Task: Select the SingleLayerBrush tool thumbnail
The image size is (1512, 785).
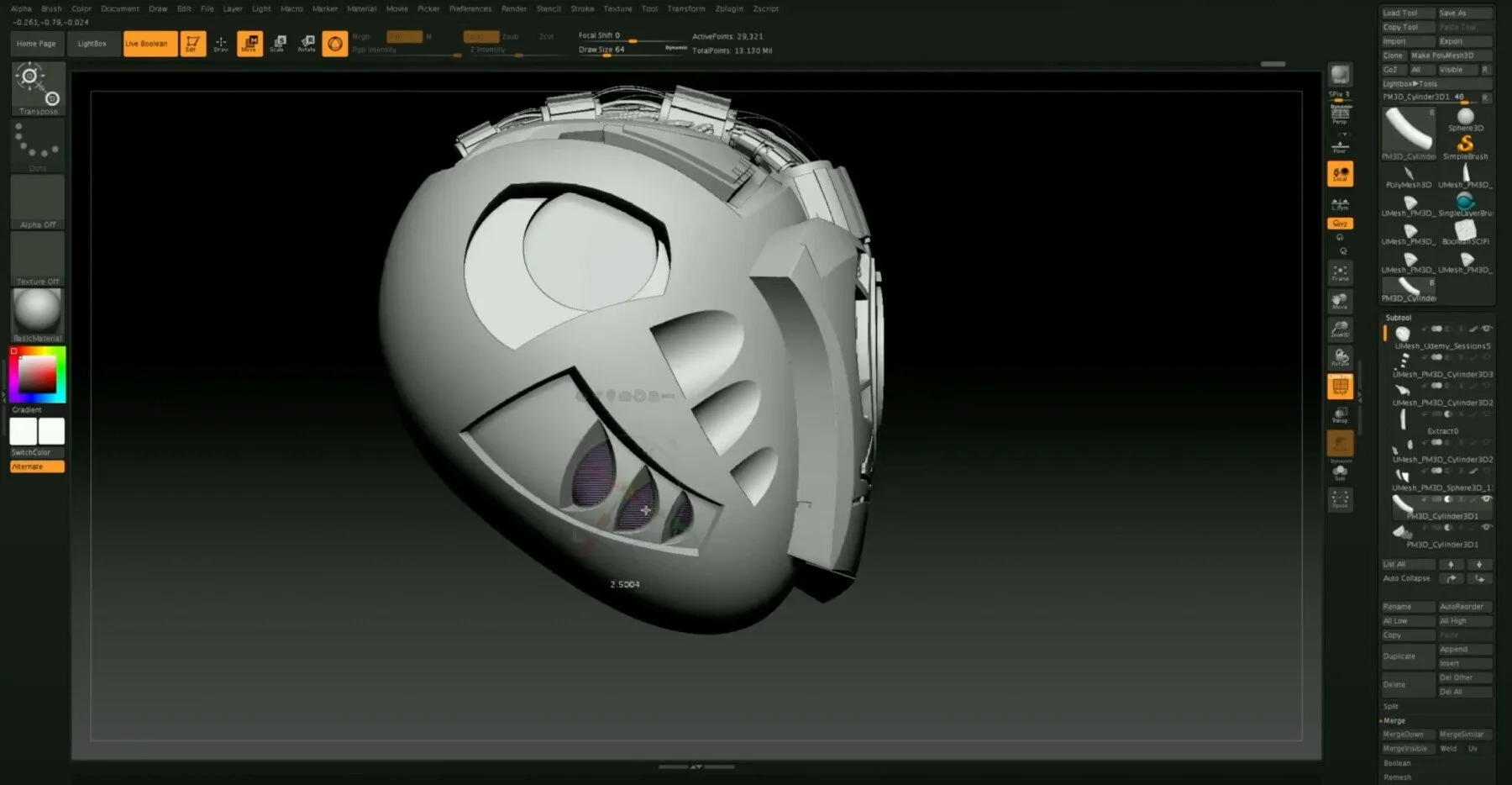Action: [1465, 204]
